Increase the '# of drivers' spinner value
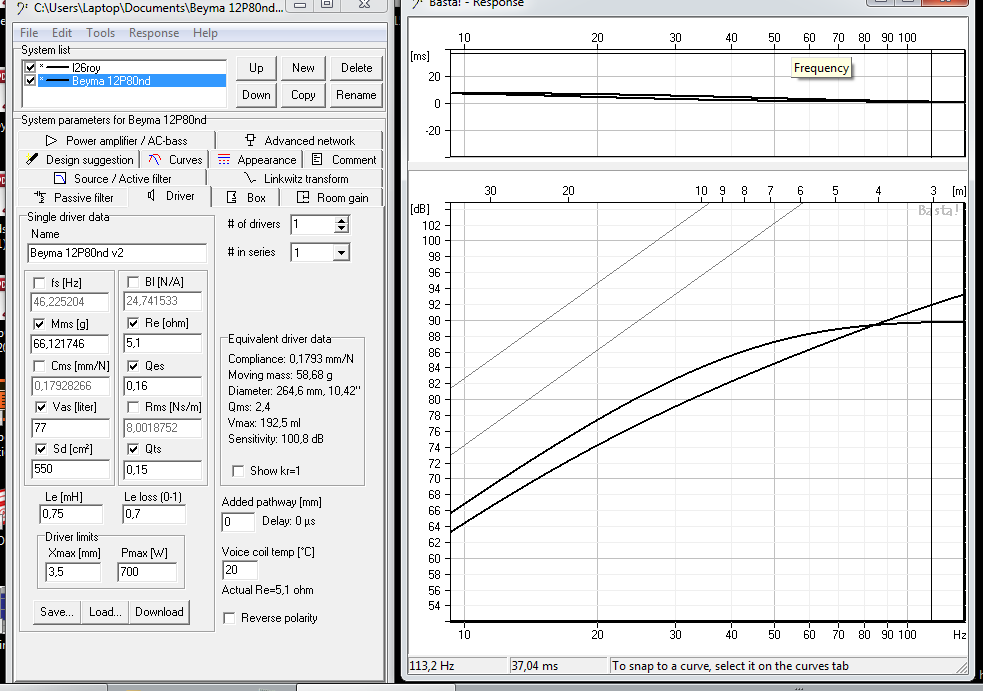Viewport: 983px width, 691px height. 341,220
